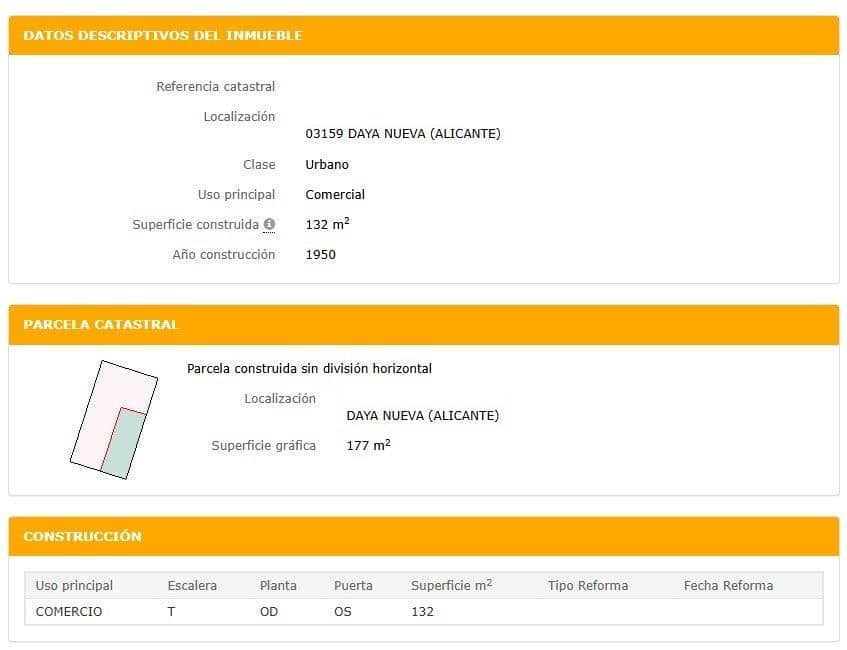Click Parcela construida sin división horizontal text

point(310,368)
